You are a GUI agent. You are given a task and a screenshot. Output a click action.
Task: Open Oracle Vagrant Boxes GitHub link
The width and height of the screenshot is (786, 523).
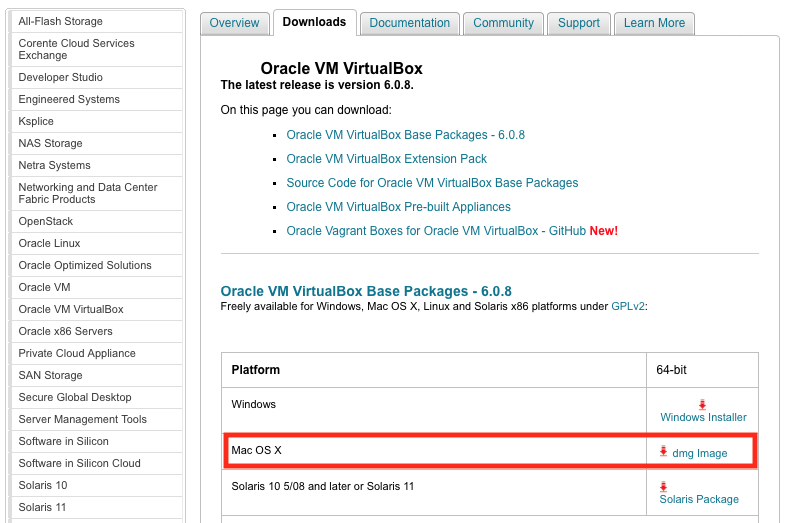point(436,231)
